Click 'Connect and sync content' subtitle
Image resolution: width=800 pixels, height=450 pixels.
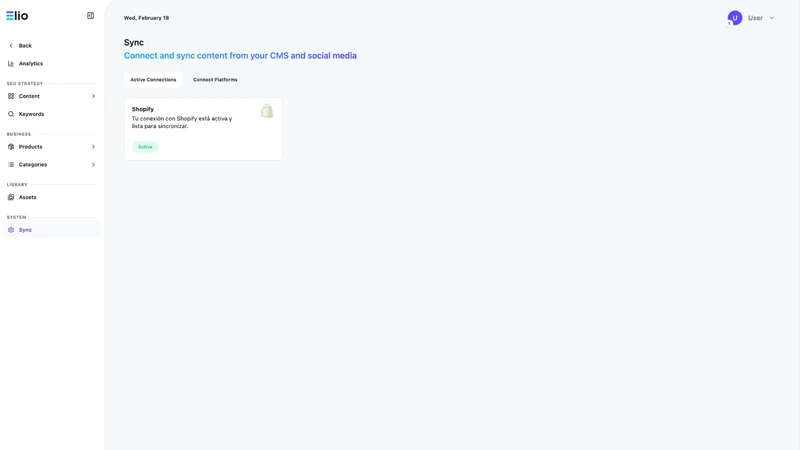pos(240,56)
